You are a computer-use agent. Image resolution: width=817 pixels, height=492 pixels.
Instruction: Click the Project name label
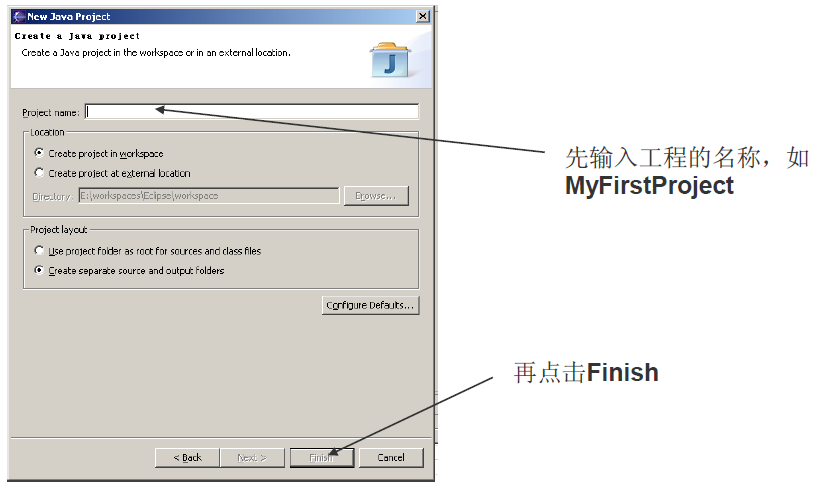(x=51, y=113)
